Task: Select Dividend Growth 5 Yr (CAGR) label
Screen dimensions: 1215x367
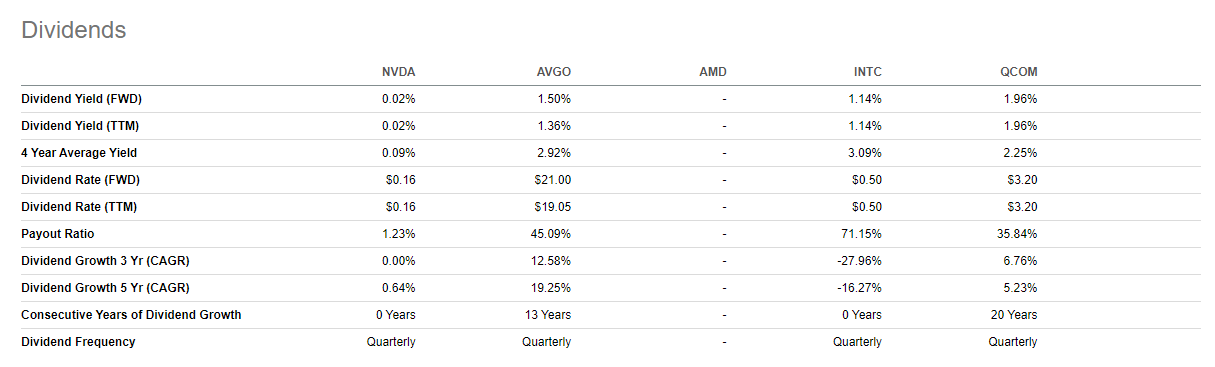Action: (105, 288)
